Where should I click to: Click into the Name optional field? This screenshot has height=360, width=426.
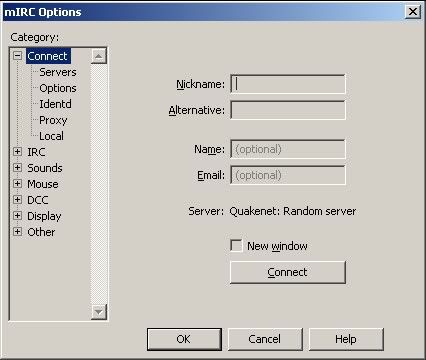click(288, 149)
